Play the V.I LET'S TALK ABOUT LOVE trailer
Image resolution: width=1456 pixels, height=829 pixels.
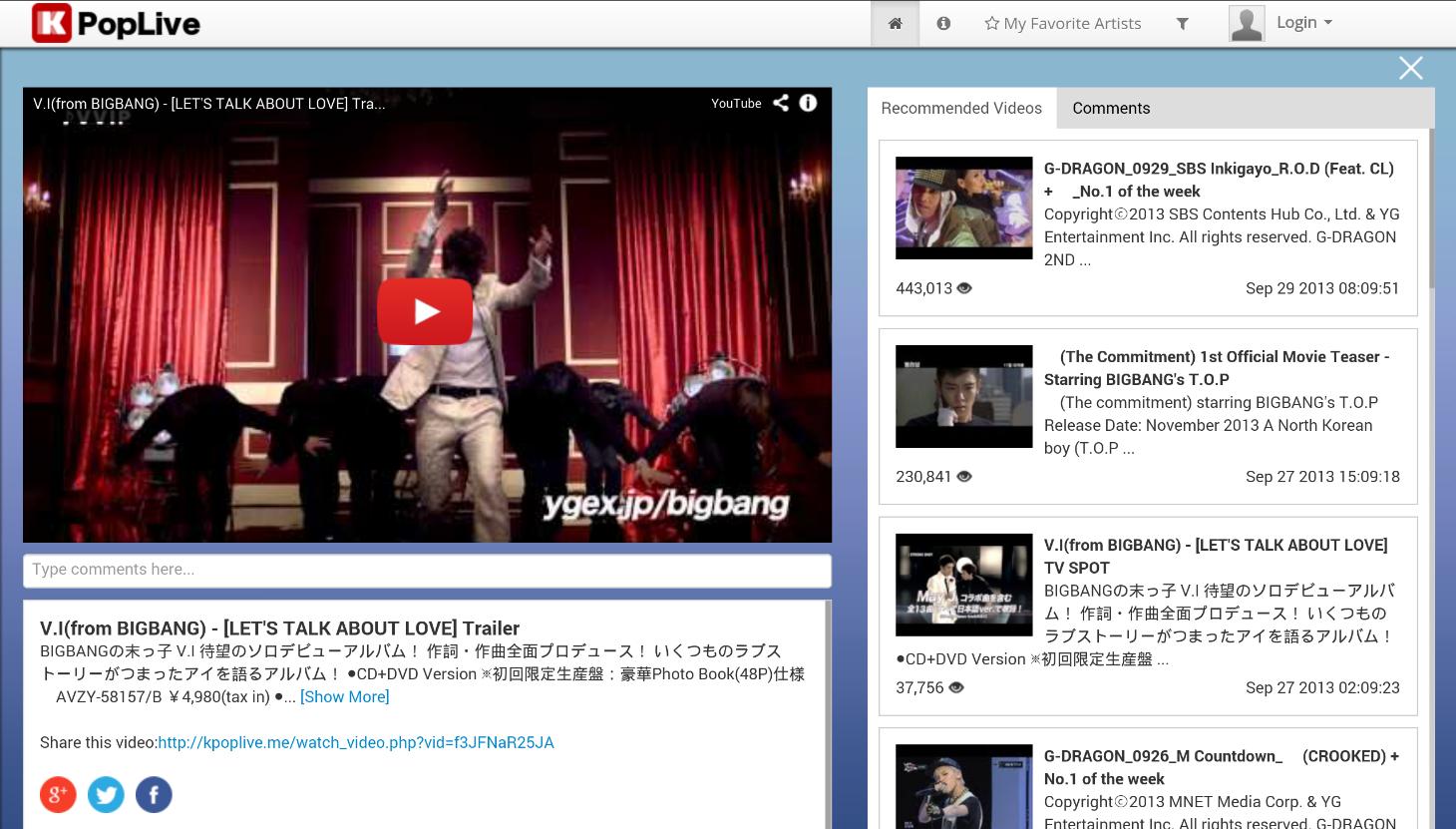click(x=425, y=311)
